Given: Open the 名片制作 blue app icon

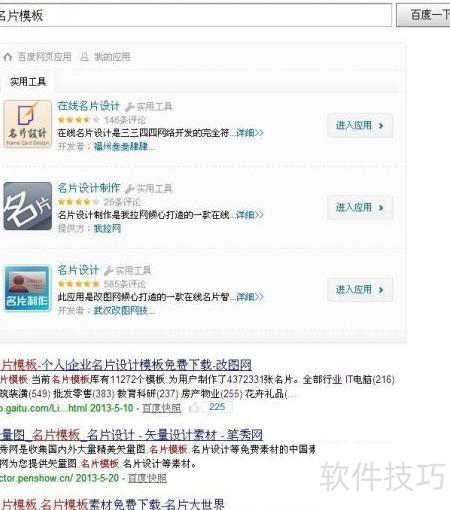Looking at the screenshot, I should [x=28, y=288].
